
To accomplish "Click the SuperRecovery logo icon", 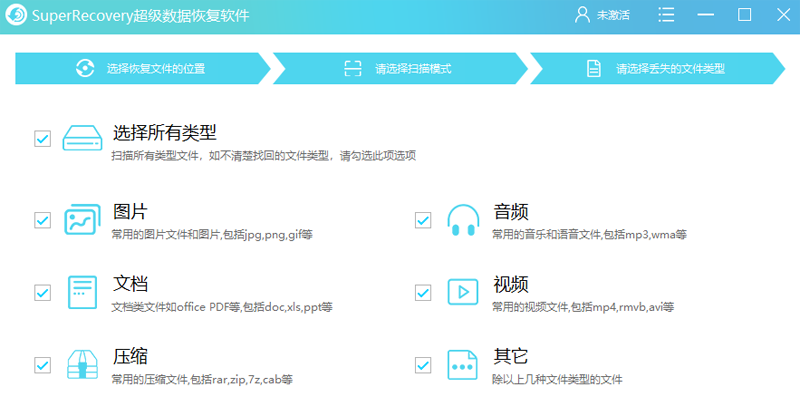I will pyautogui.click(x=16, y=16).
